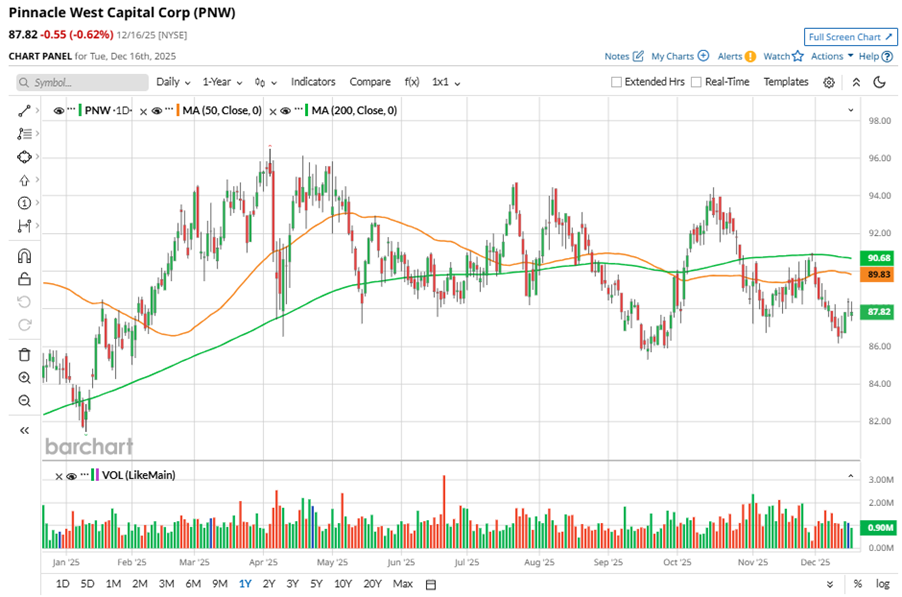Click the Full Screen Chart button
The height and width of the screenshot is (597, 902).
pyautogui.click(x=850, y=37)
